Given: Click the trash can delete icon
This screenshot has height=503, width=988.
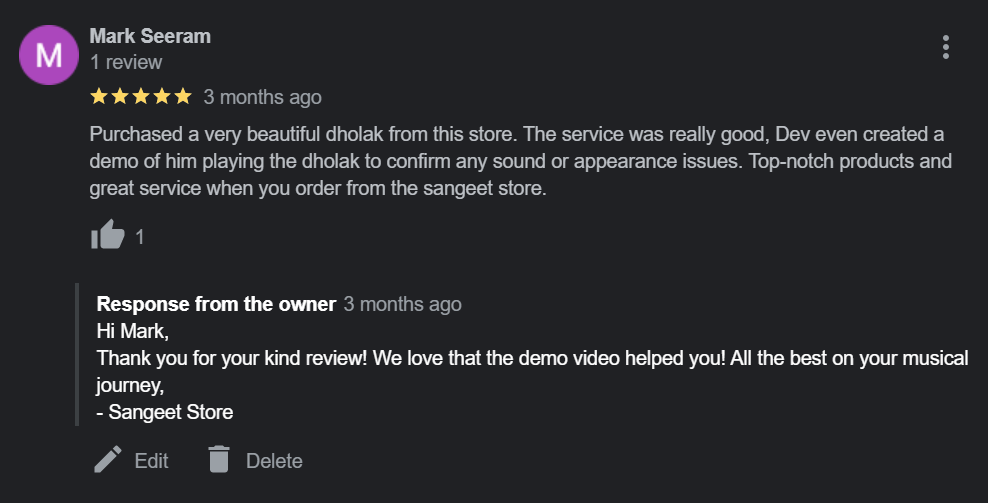Looking at the screenshot, I should 219,460.
